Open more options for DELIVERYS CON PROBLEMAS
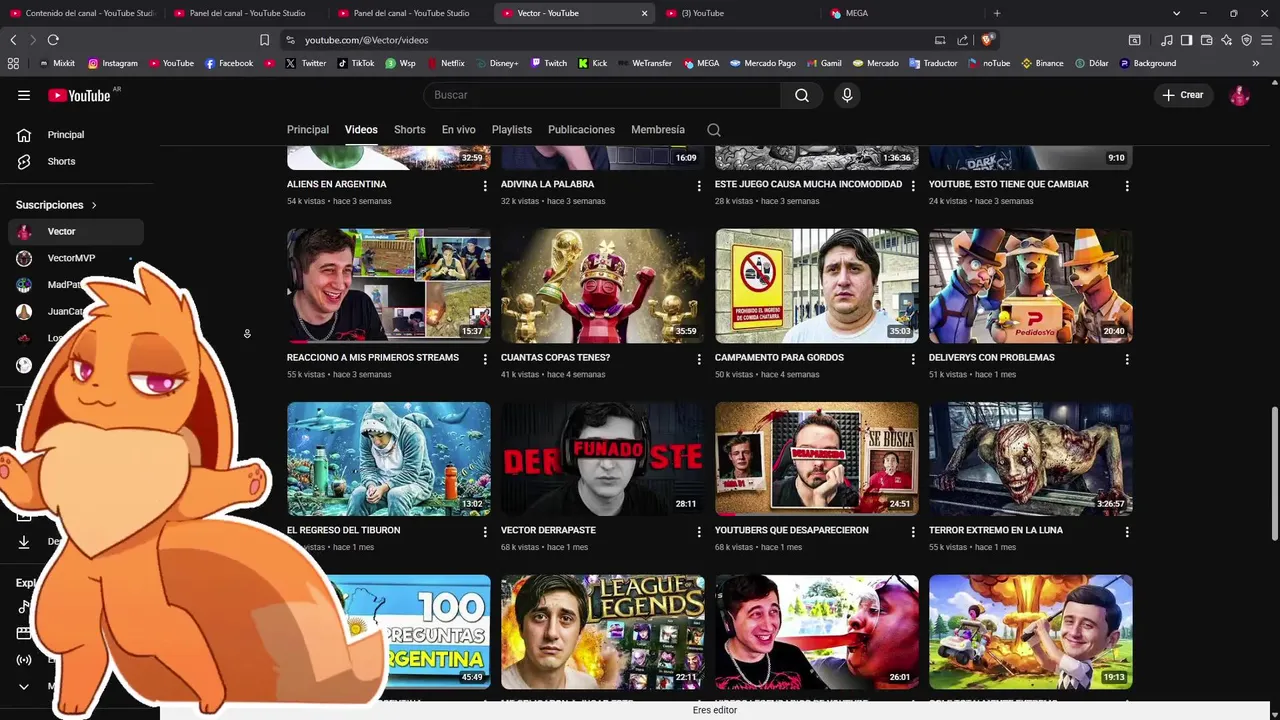1280x720 pixels. [x=1127, y=359]
